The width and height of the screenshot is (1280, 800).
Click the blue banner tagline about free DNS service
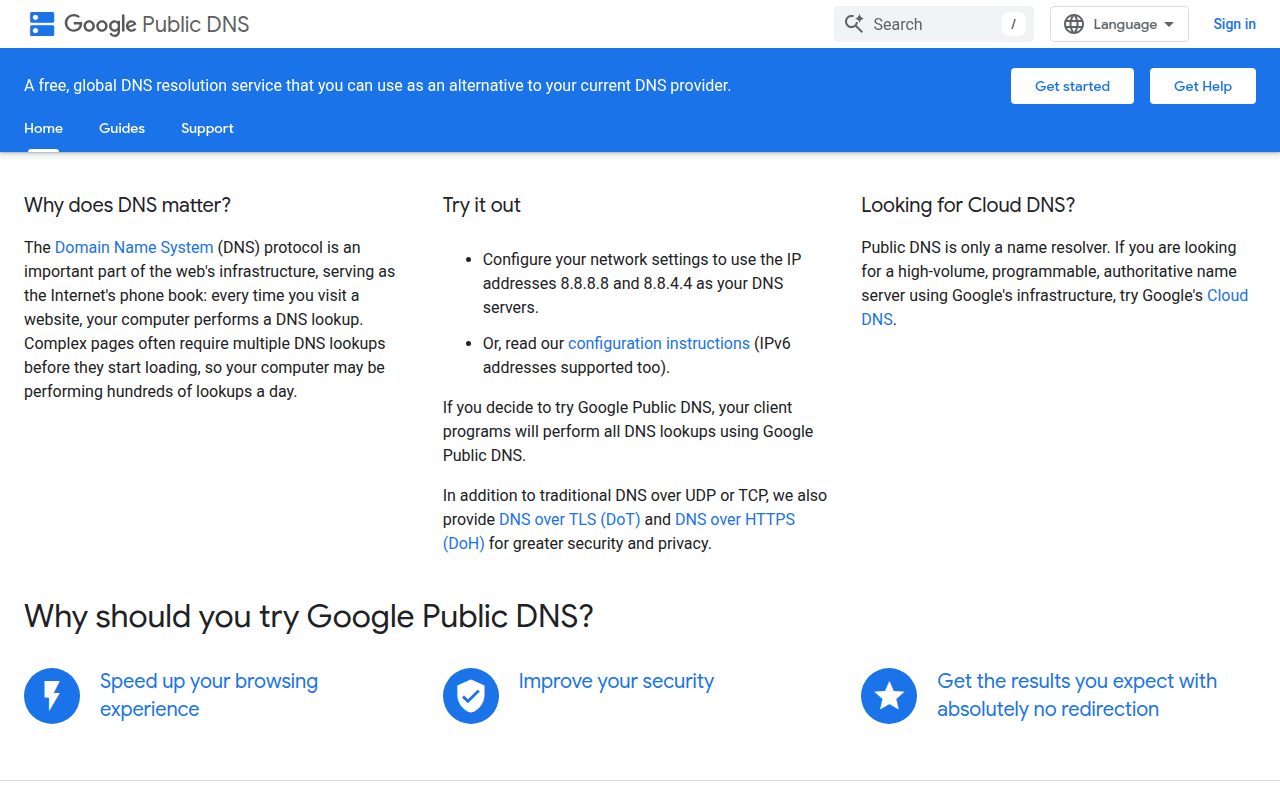click(378, 86)
